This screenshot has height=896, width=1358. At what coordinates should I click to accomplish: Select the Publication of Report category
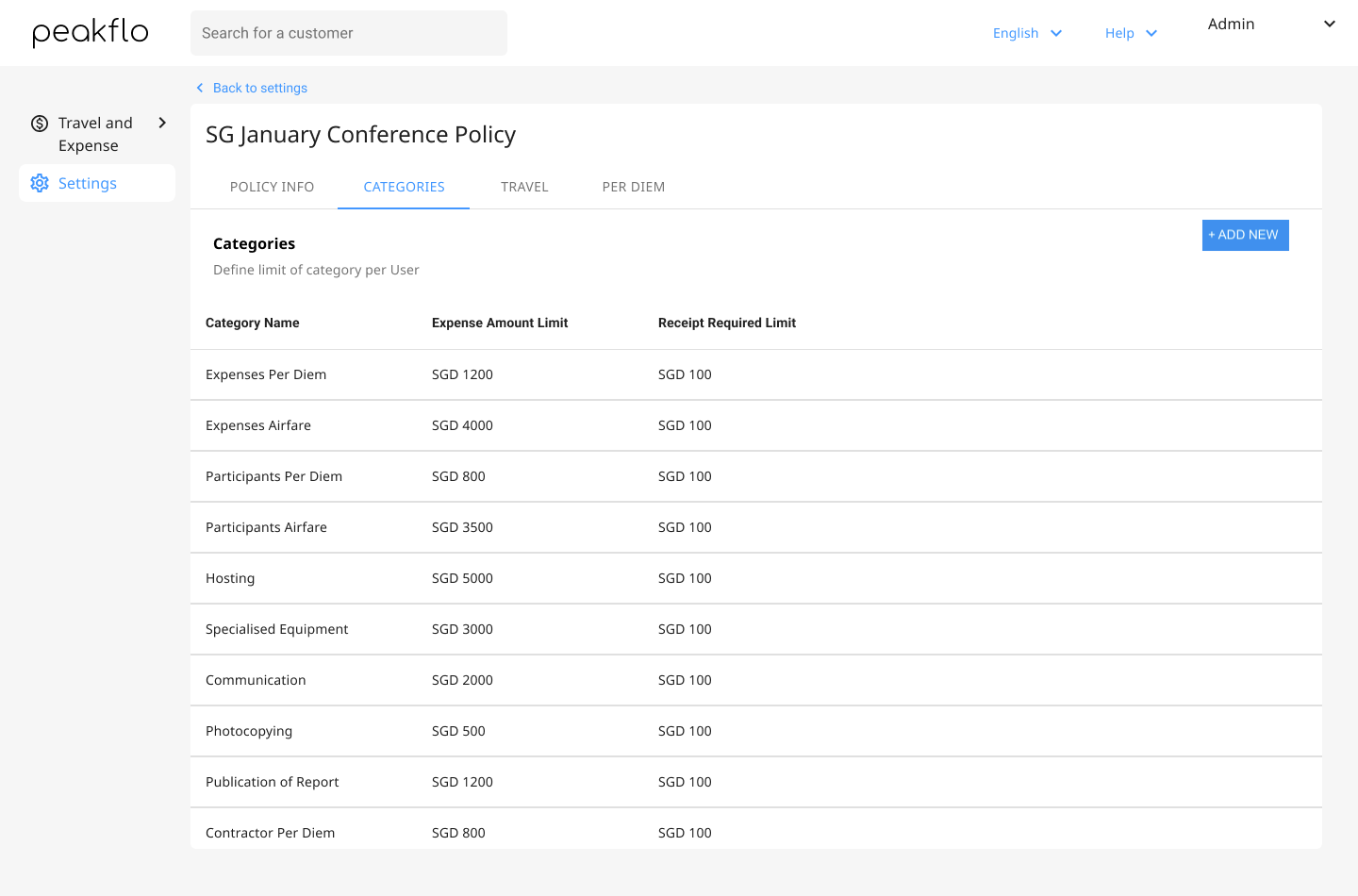(272, 782)
